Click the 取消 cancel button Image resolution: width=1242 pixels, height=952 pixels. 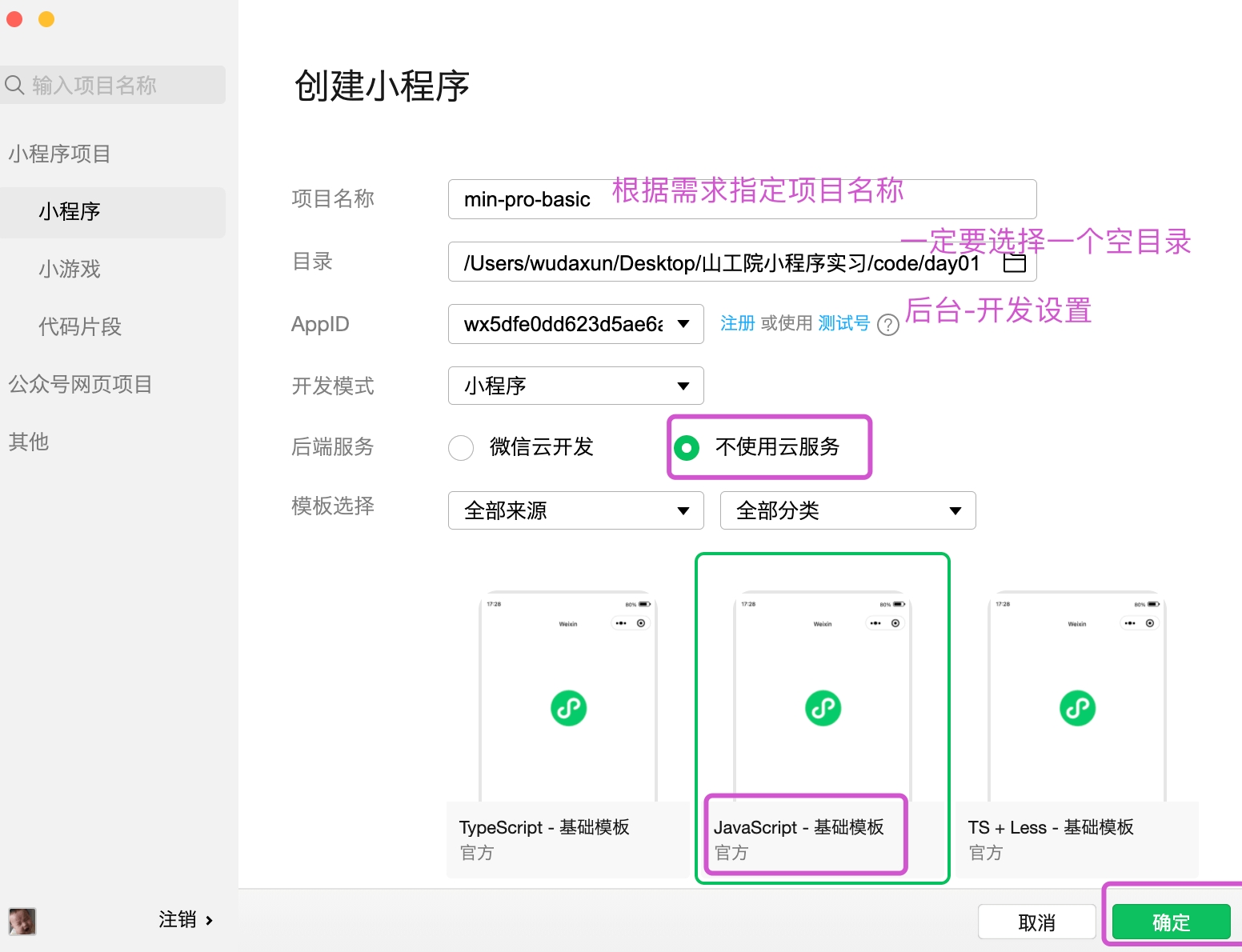pyautogui.click(x=1037, y=922)
